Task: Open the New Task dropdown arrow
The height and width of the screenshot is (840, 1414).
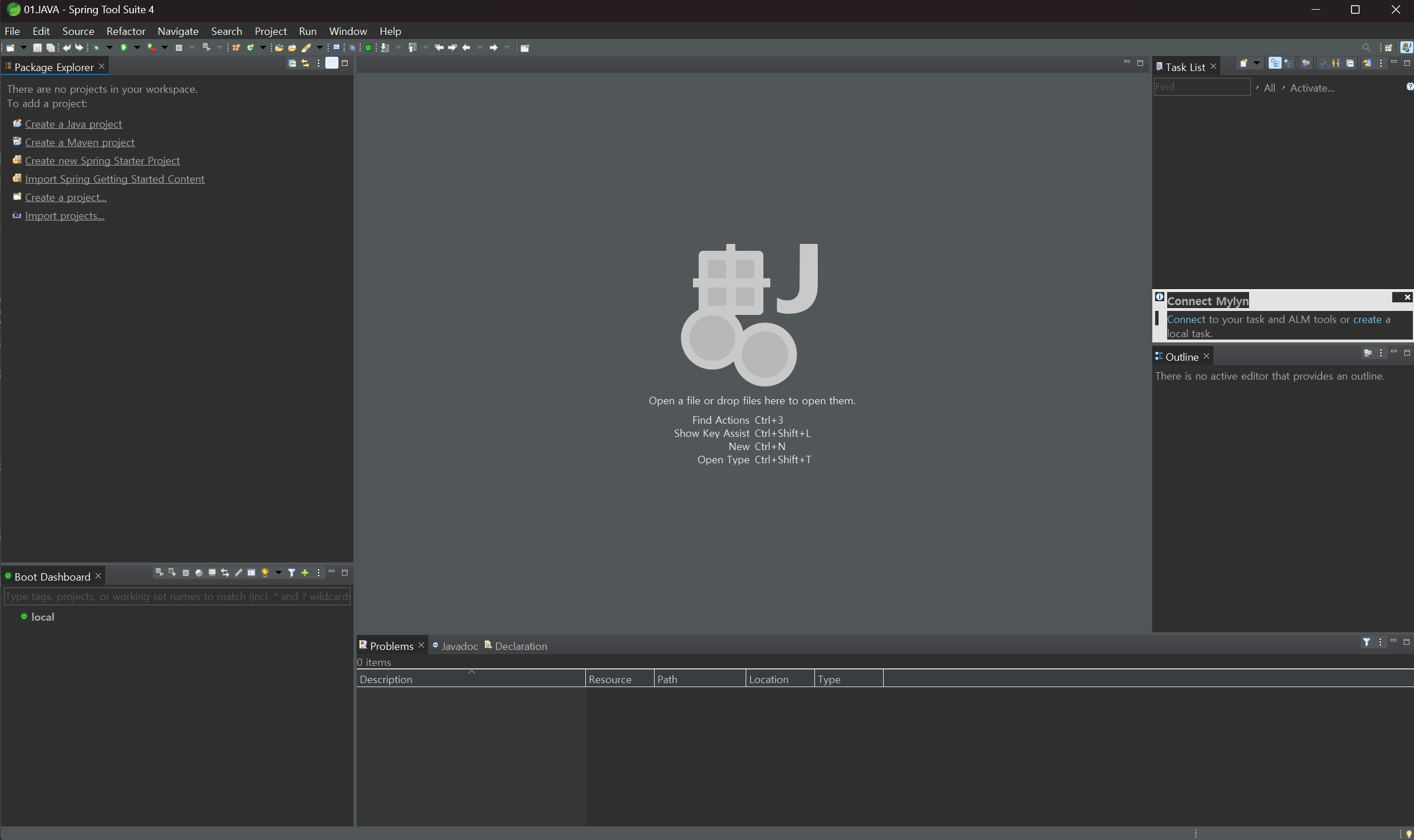Action: (1257, 64)
